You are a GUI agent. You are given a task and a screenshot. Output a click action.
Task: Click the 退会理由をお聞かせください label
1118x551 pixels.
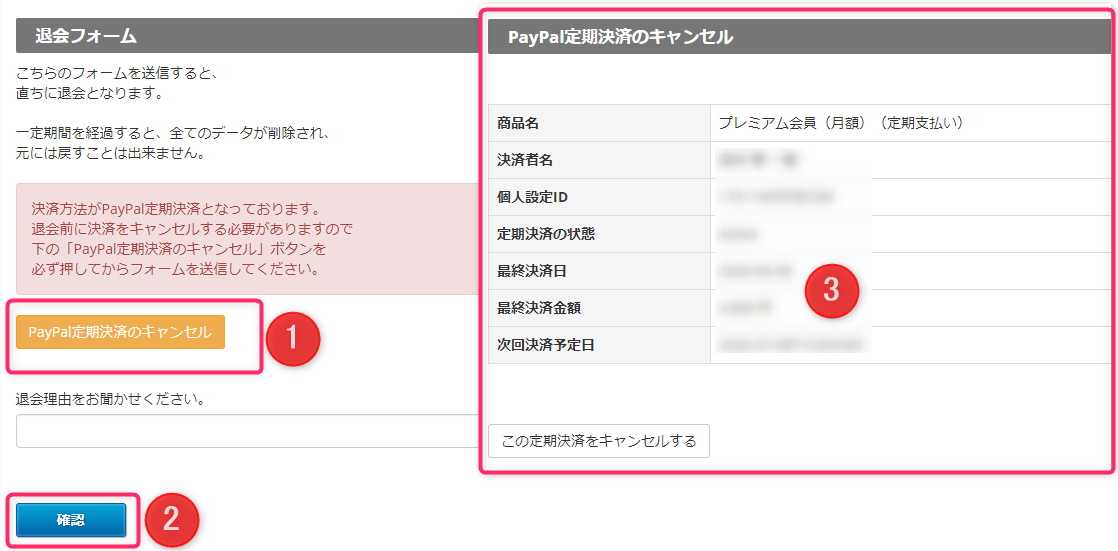(111, 399)
